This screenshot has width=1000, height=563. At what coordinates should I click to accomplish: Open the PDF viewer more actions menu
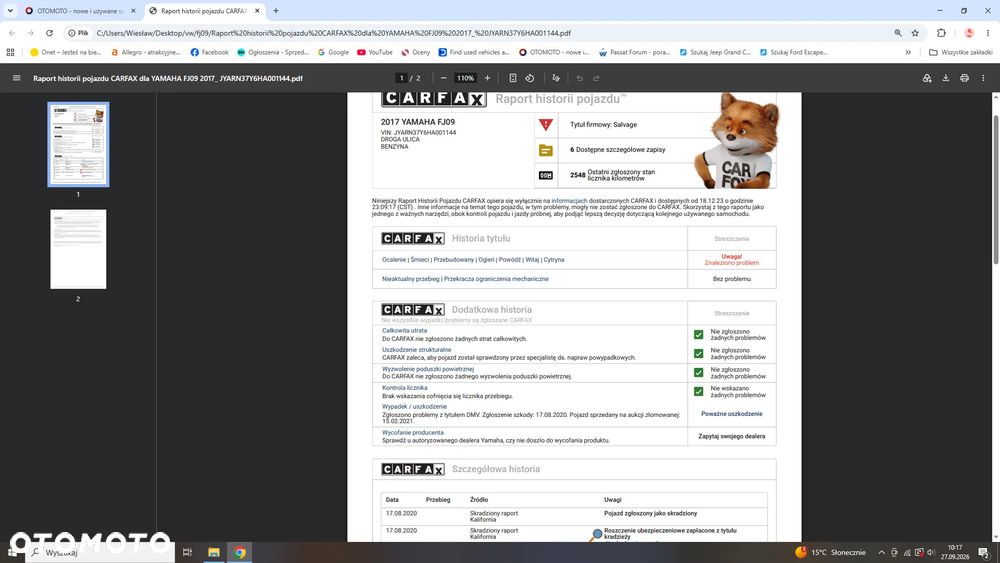click(x=983, y=78)
